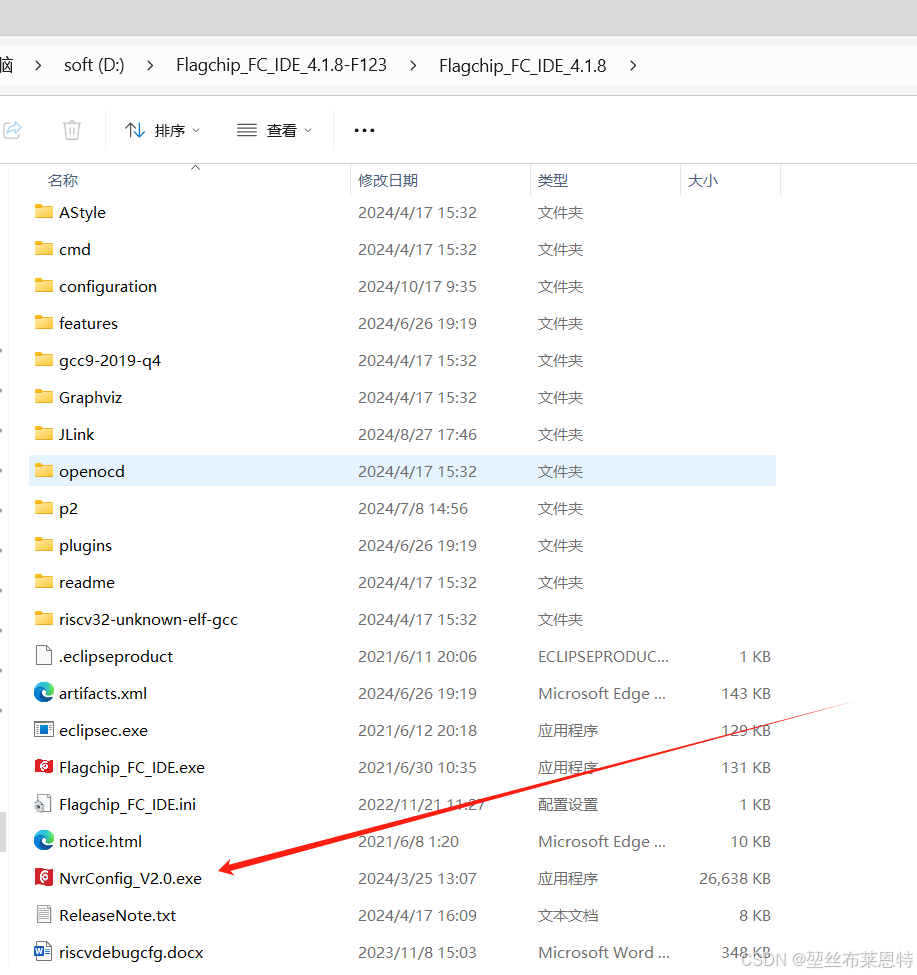Select the file name riscvdebugcfg.docx
The width and height of the screenshot is (917, 975).
[131, 953]
